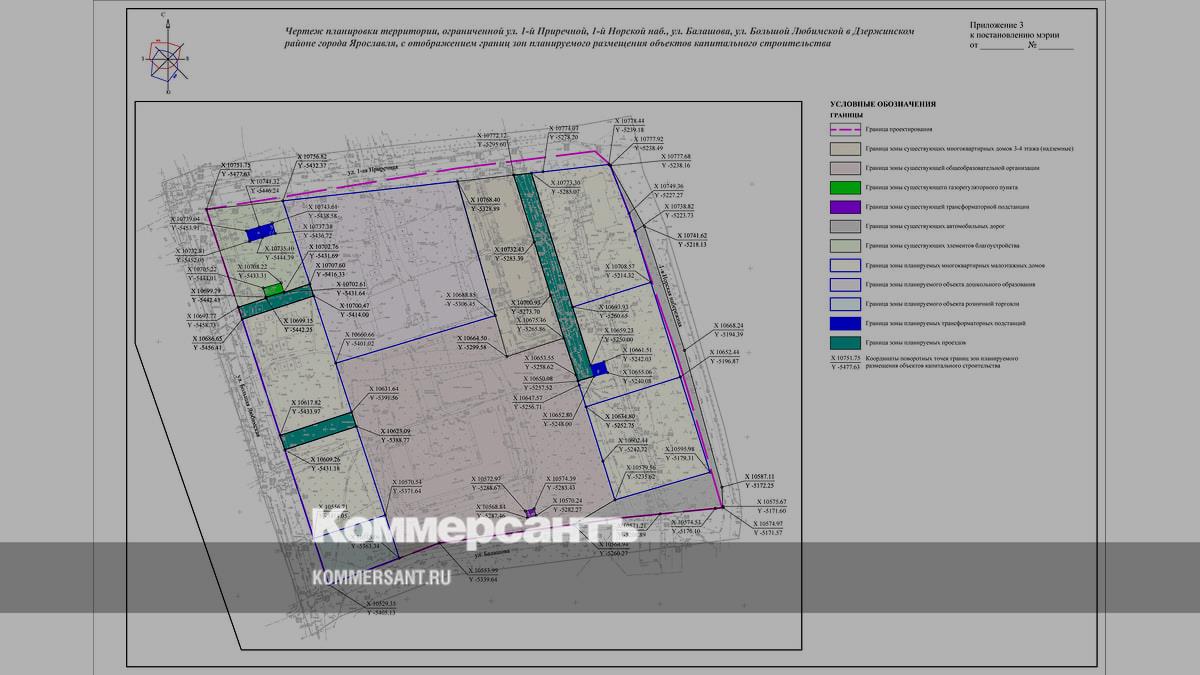Select the magenta dashed design boundary legend swatch
This screenshot has width=1200, height=675.
pos(844,130)
